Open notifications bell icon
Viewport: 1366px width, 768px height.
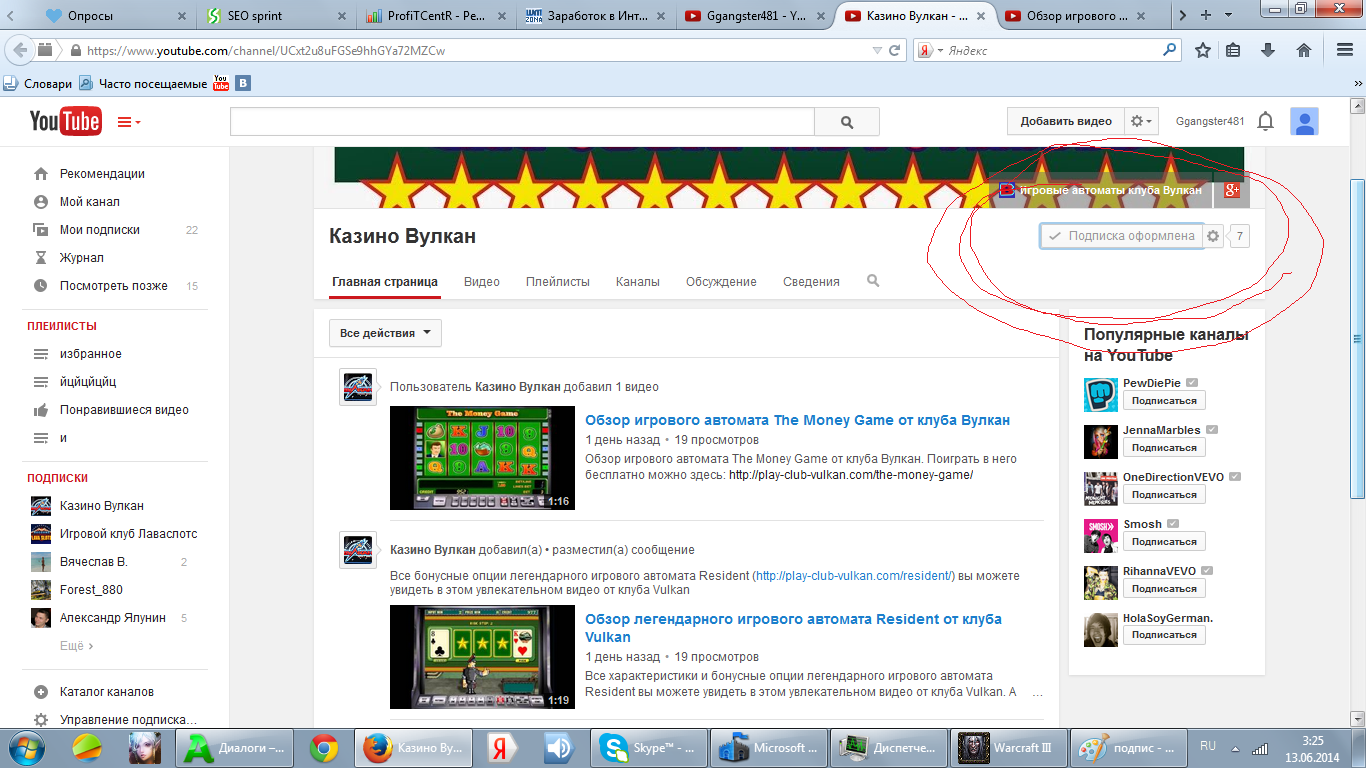(x=1265, y=122)
